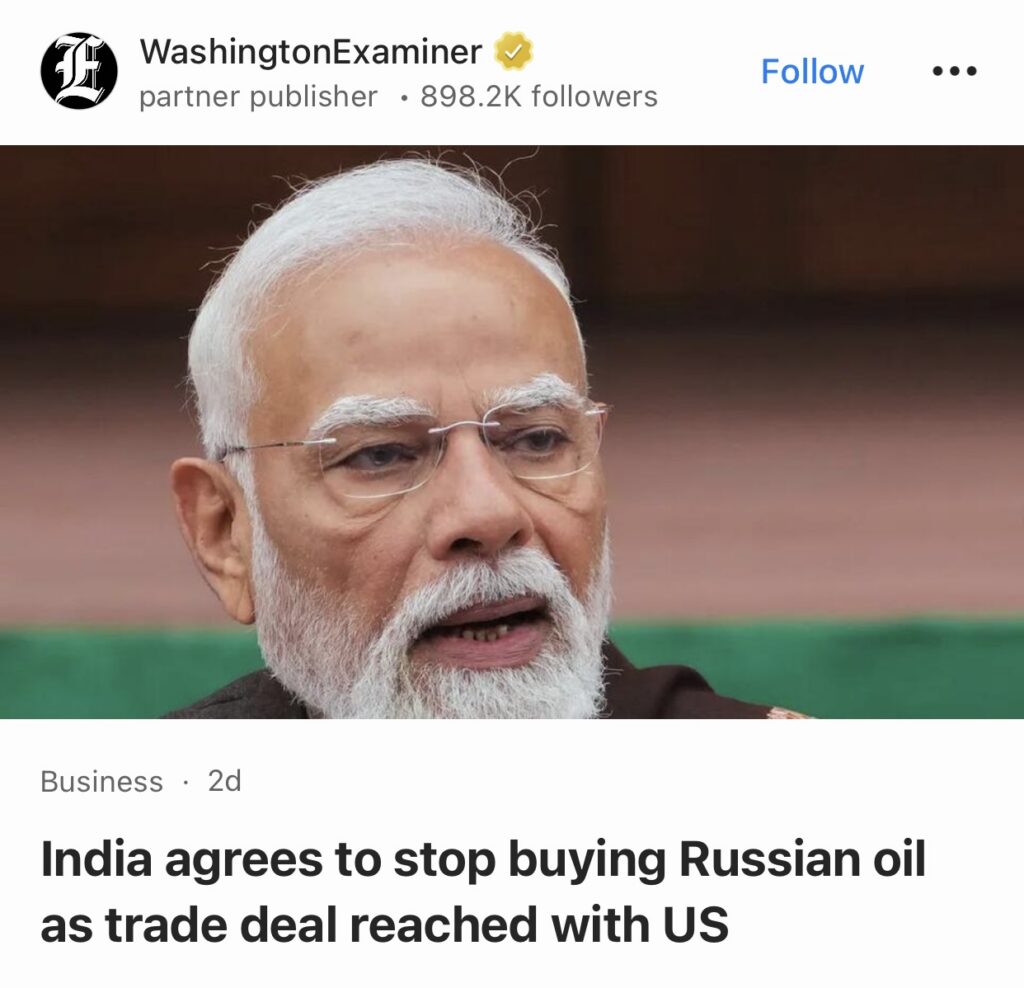Viewport: 1024px width, 988px height.
Task: Show post options via ellipsis icon
Action: coord(954,71)
